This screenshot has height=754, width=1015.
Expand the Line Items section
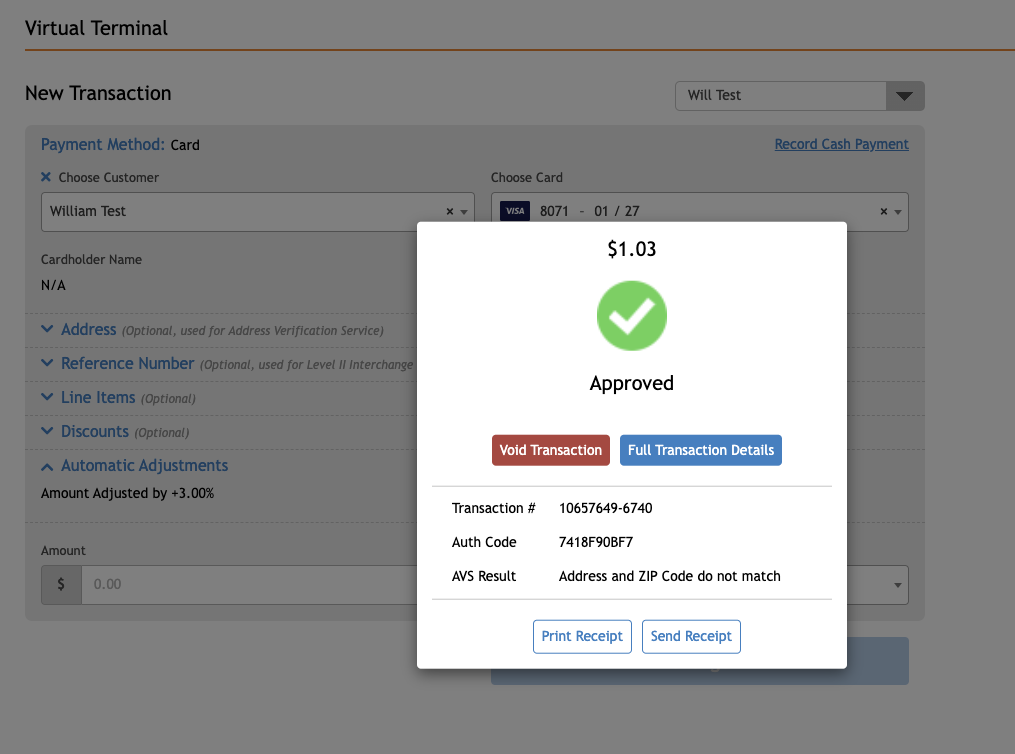click(x=97, y=398)
